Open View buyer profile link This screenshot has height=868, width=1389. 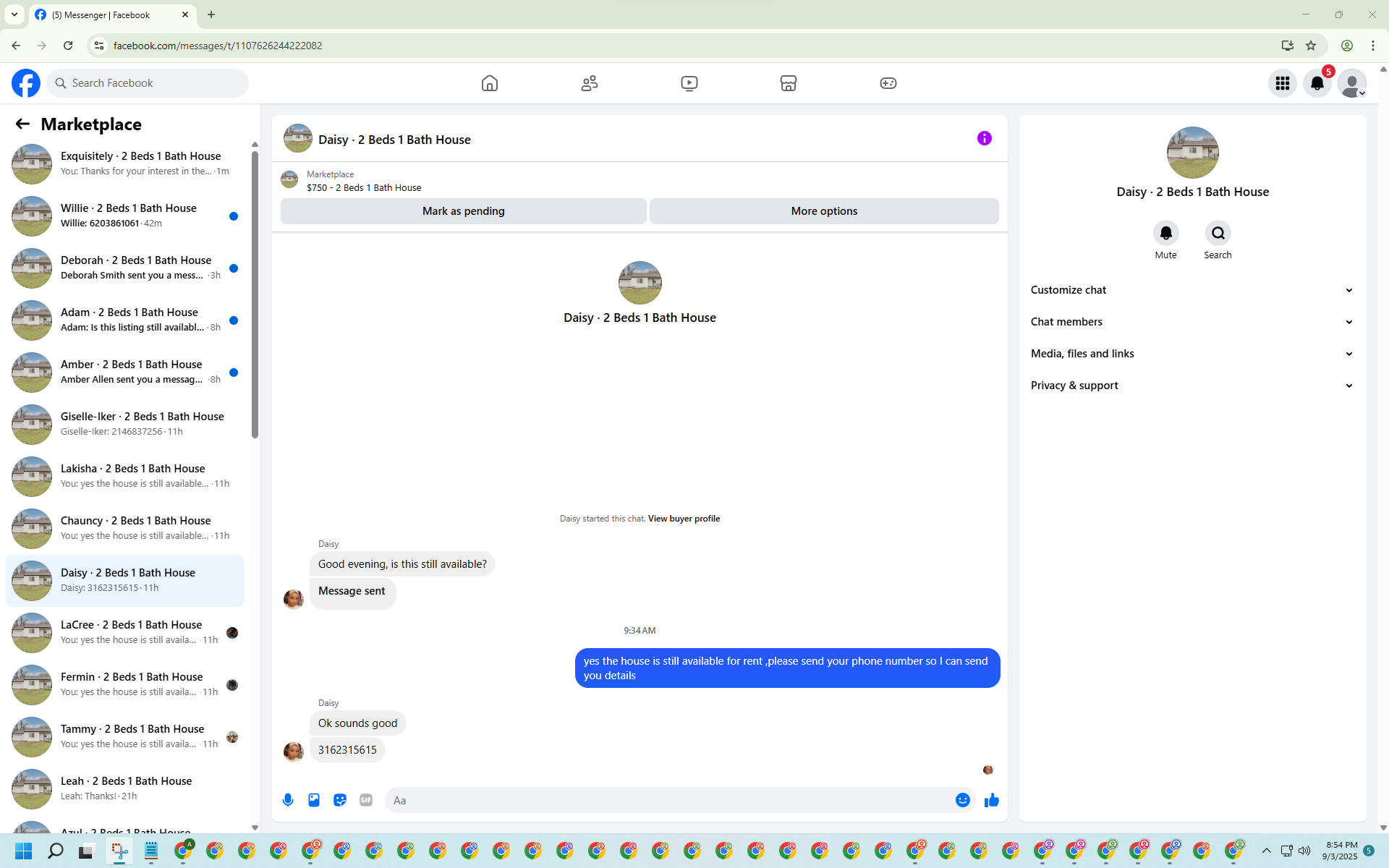pos(684,519)
